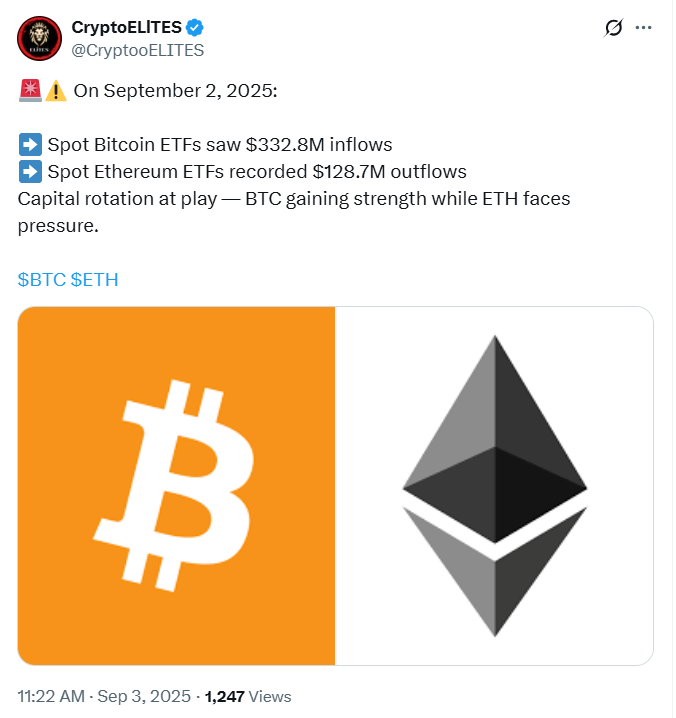Click the arrow emoji before Spot Ethereum
This screenshot has height=718, width=676.
[28, 171]
